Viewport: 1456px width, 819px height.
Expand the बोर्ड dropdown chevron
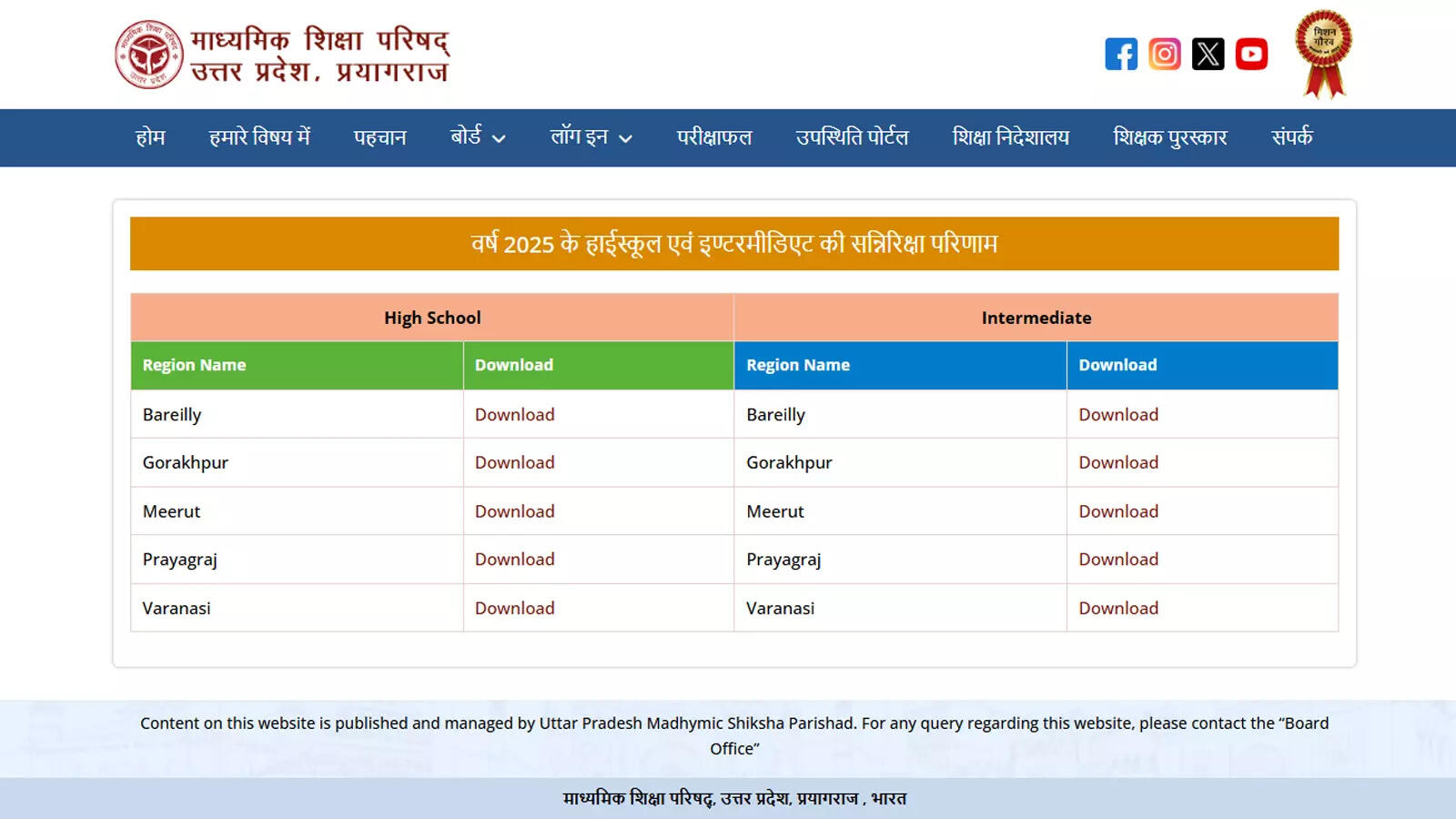click(499, 138)
